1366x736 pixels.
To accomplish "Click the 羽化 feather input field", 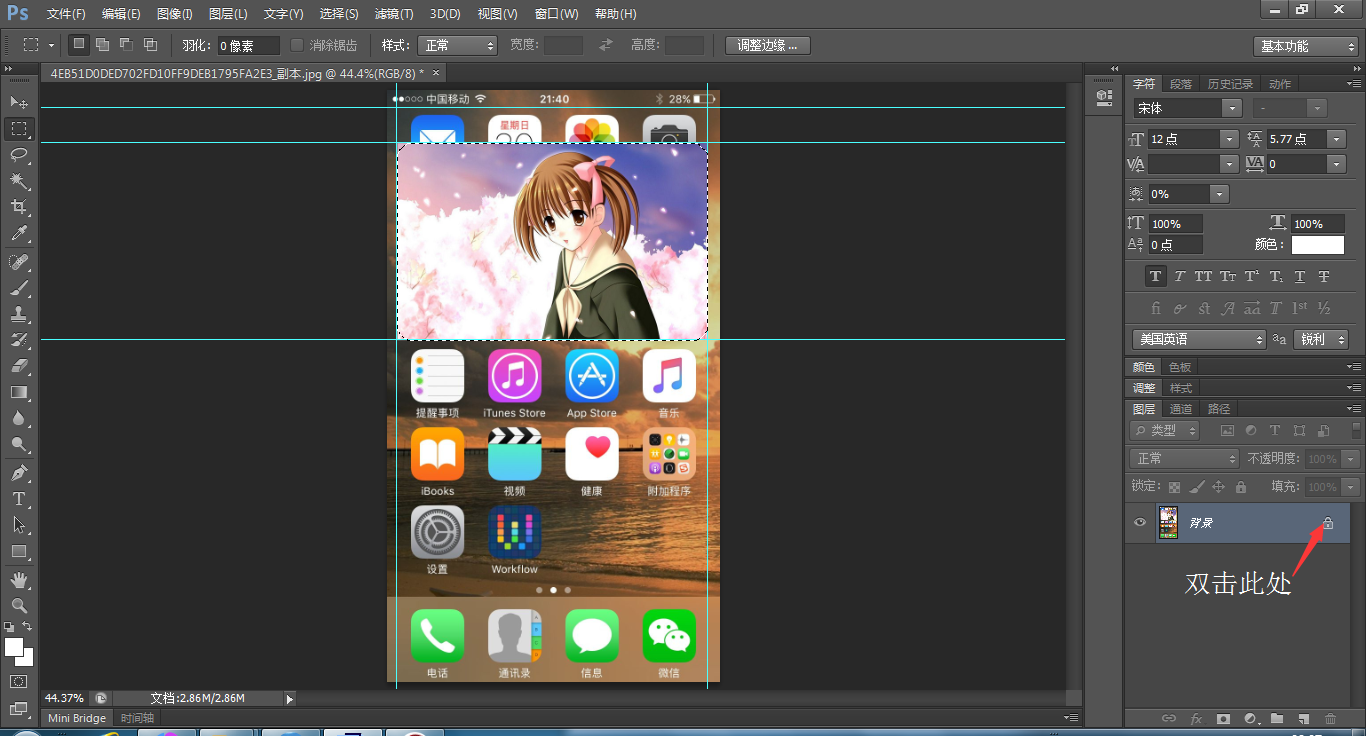I will click(248, 45).
